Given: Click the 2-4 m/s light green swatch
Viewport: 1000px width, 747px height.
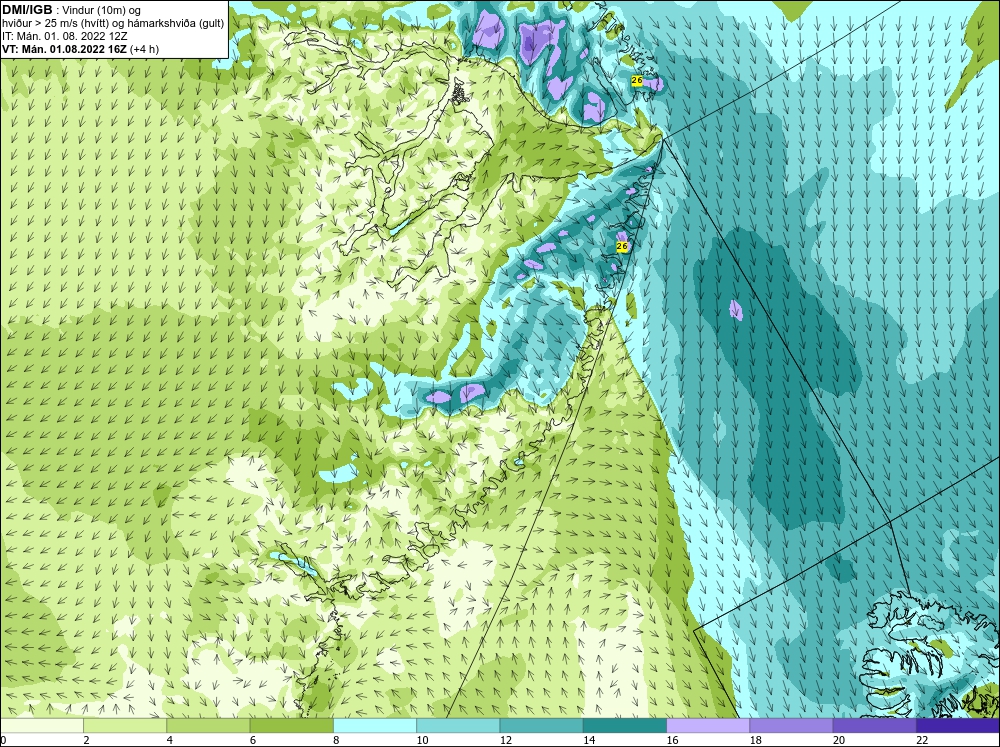Looking at the screenshot, I should pos(125,725).
